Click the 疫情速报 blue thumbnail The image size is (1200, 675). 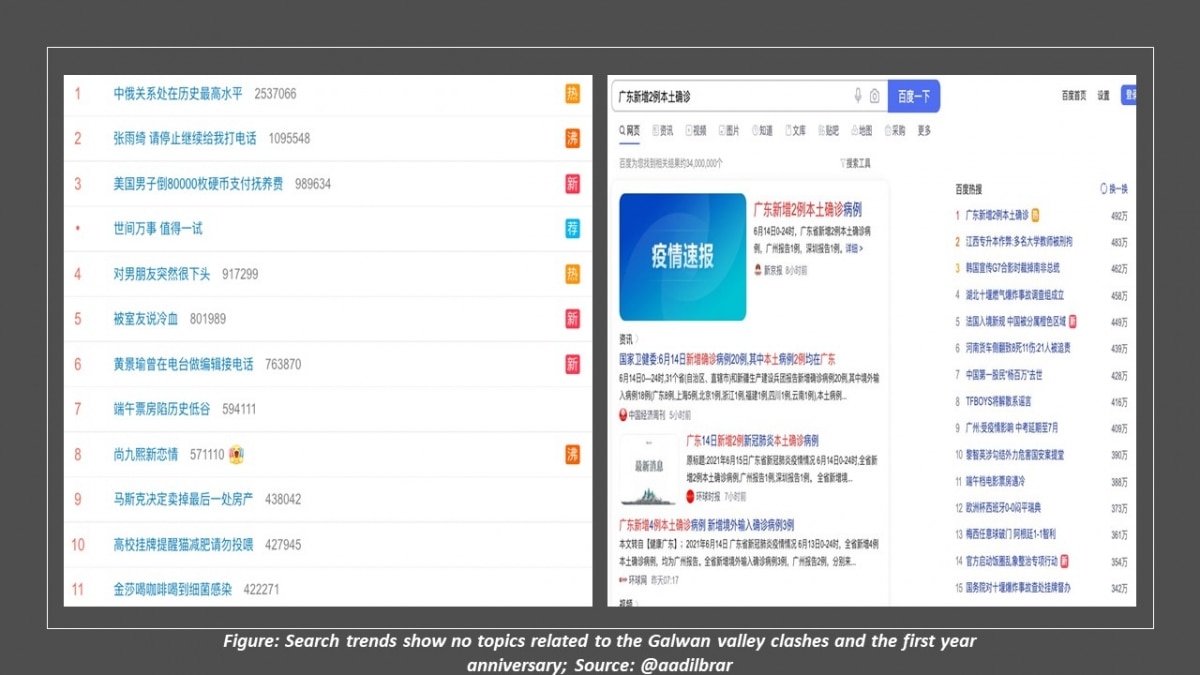[682, 257]
